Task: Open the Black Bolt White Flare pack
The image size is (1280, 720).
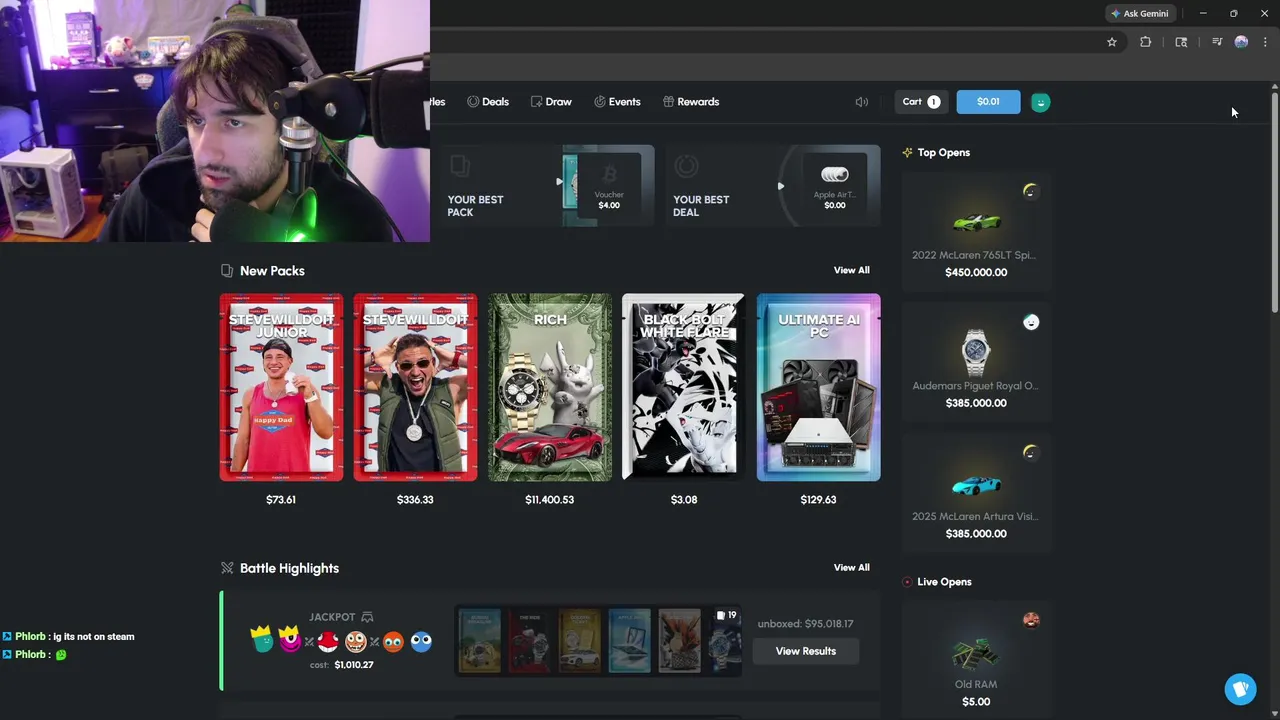Action: click(683, 387)
